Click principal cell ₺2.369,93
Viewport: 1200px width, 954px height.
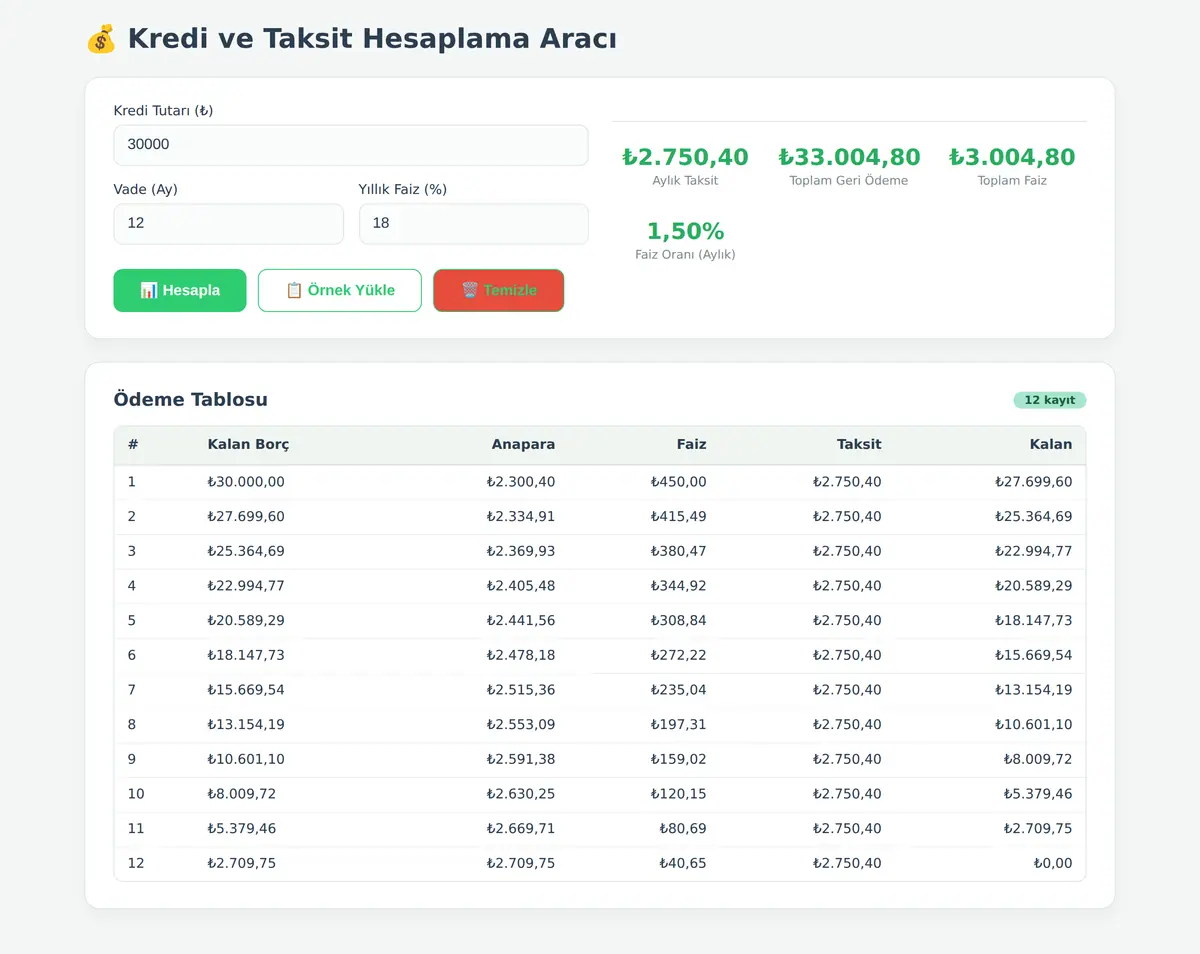point(521,551)
